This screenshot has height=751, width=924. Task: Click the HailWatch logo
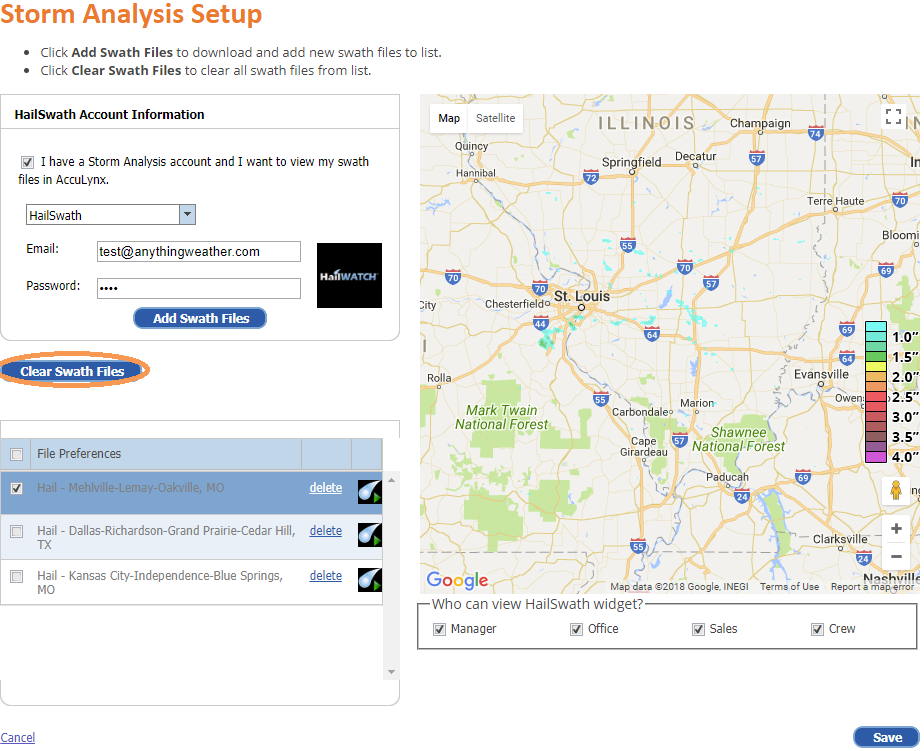tap(349, 275)
